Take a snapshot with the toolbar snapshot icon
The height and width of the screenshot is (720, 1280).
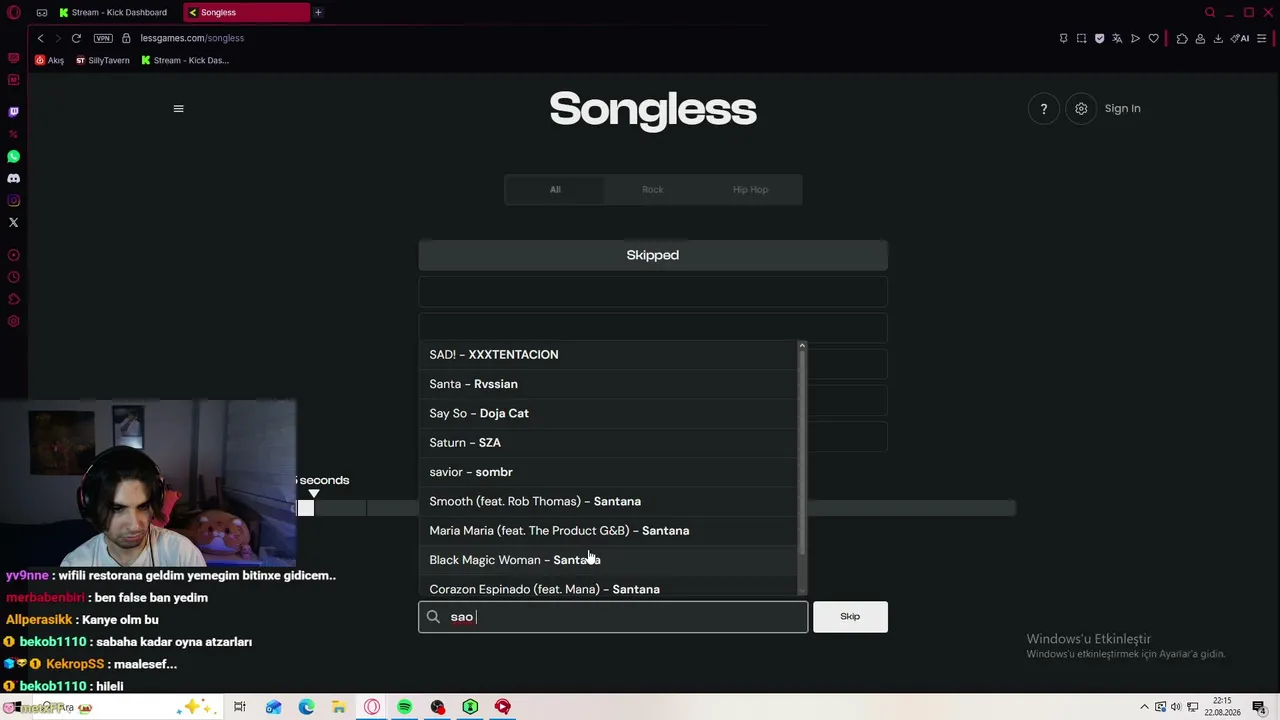coord(1081,38)
